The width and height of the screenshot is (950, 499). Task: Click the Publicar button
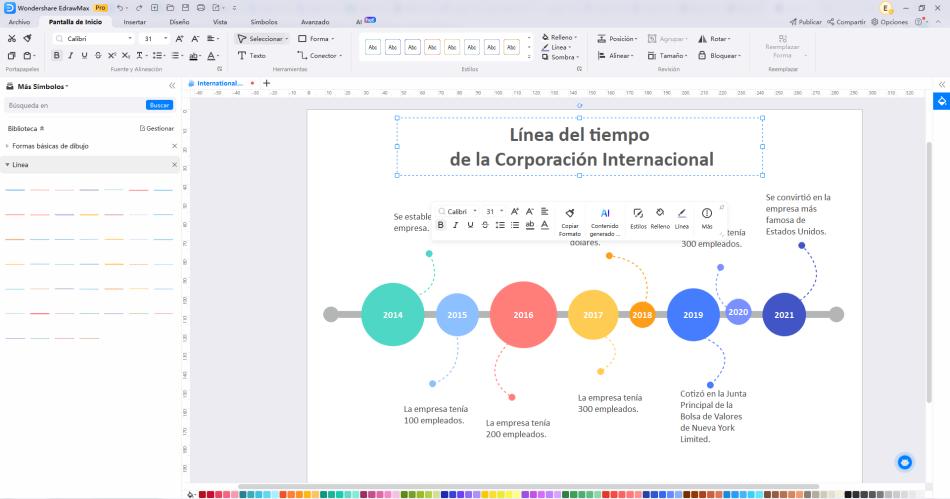click(805, 21)
